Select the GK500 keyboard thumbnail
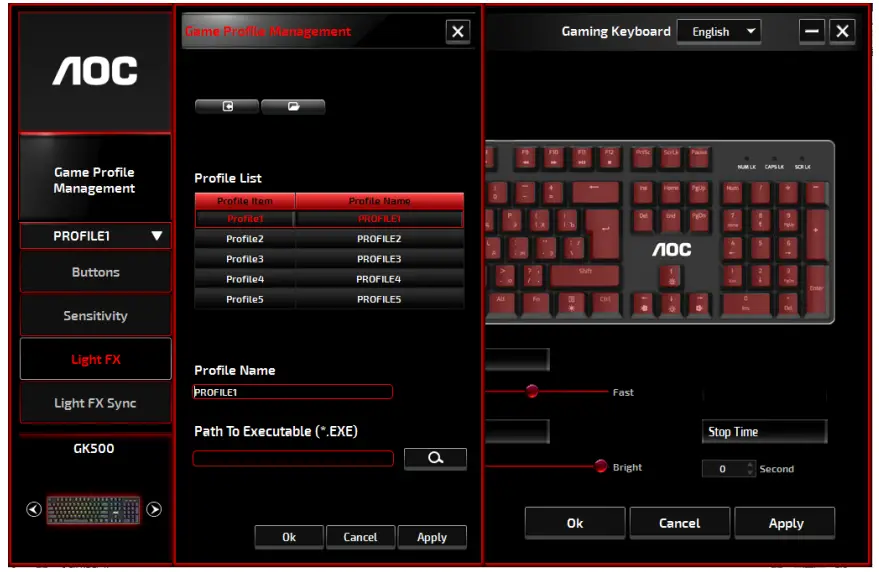879x572 pixels. (94, 510)
